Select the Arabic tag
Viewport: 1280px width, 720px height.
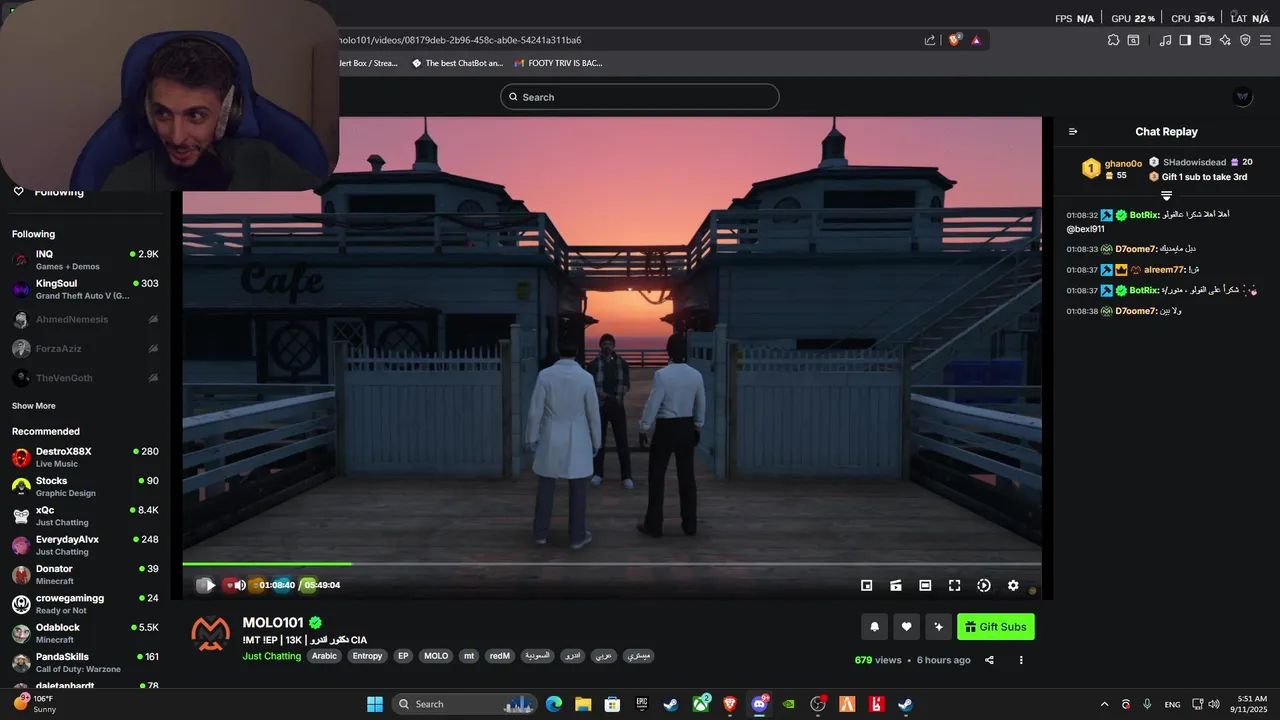[x=324, y=656]
